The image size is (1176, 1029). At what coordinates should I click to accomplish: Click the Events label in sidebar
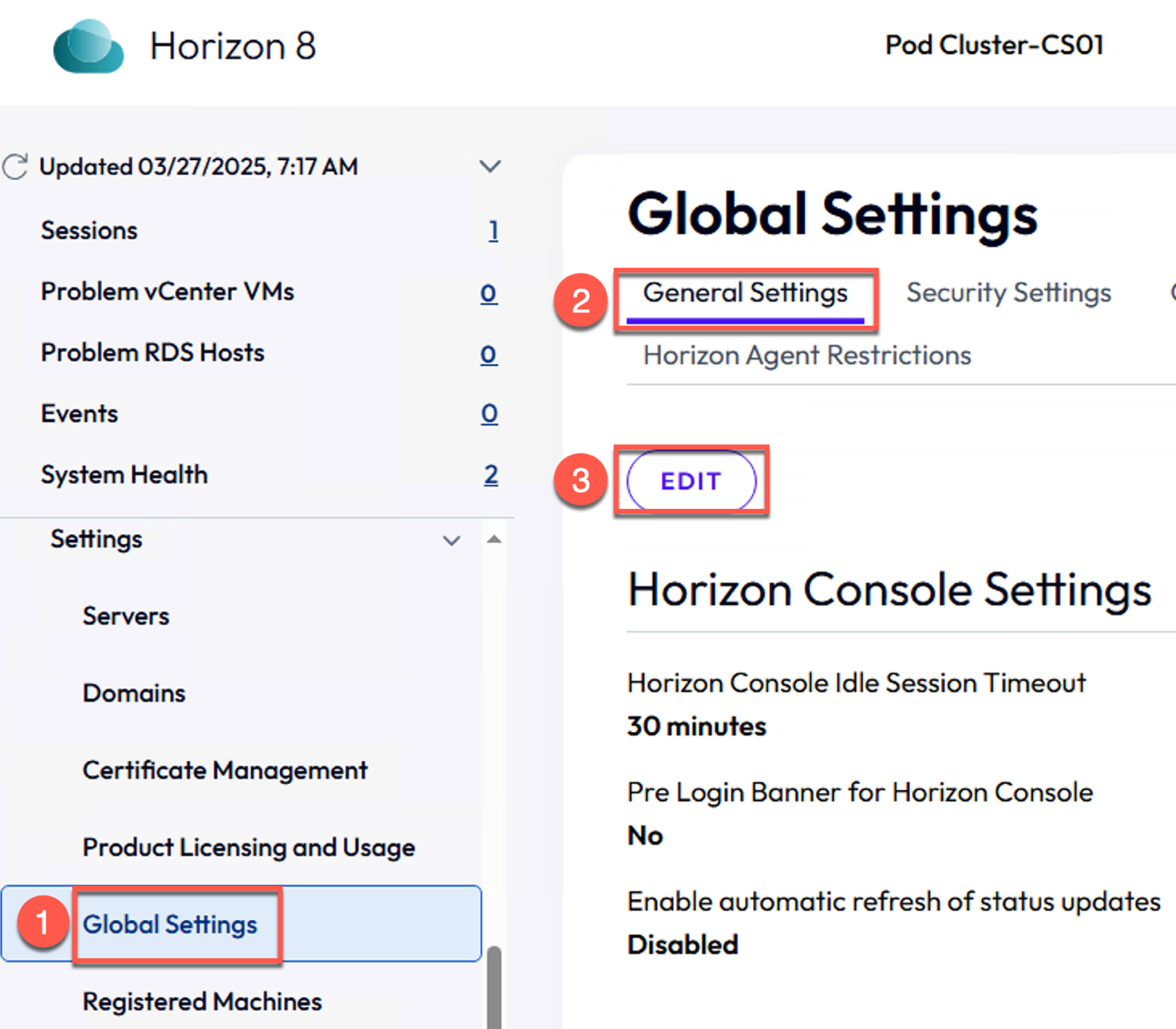click(x=79, y=414)
